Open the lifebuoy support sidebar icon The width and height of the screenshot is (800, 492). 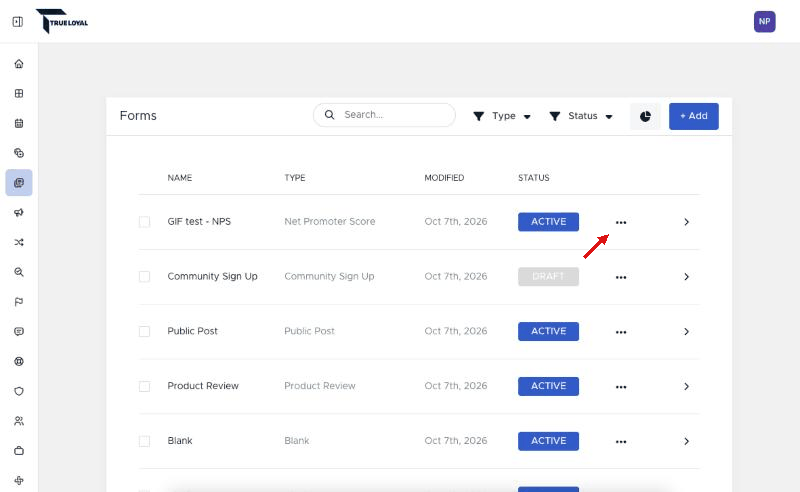[19, 361]
